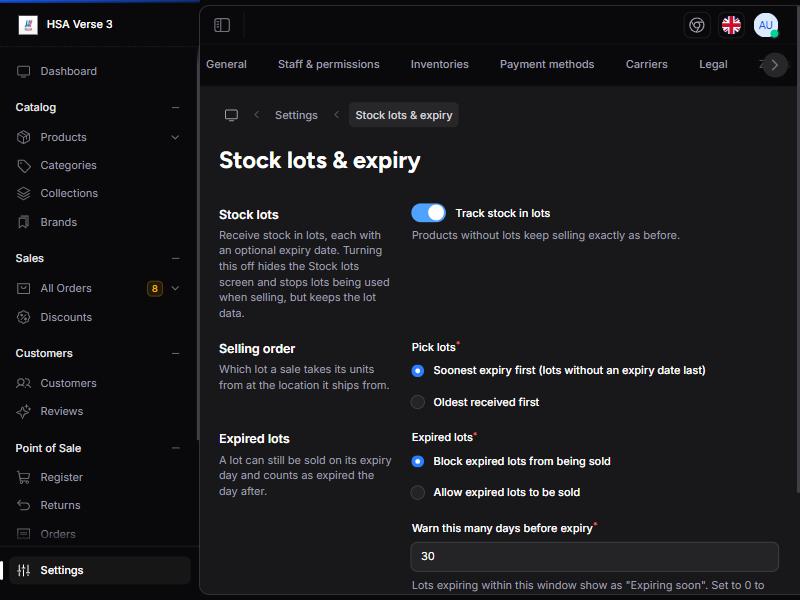
Task: Open Brands page
Action: (59, 222)
